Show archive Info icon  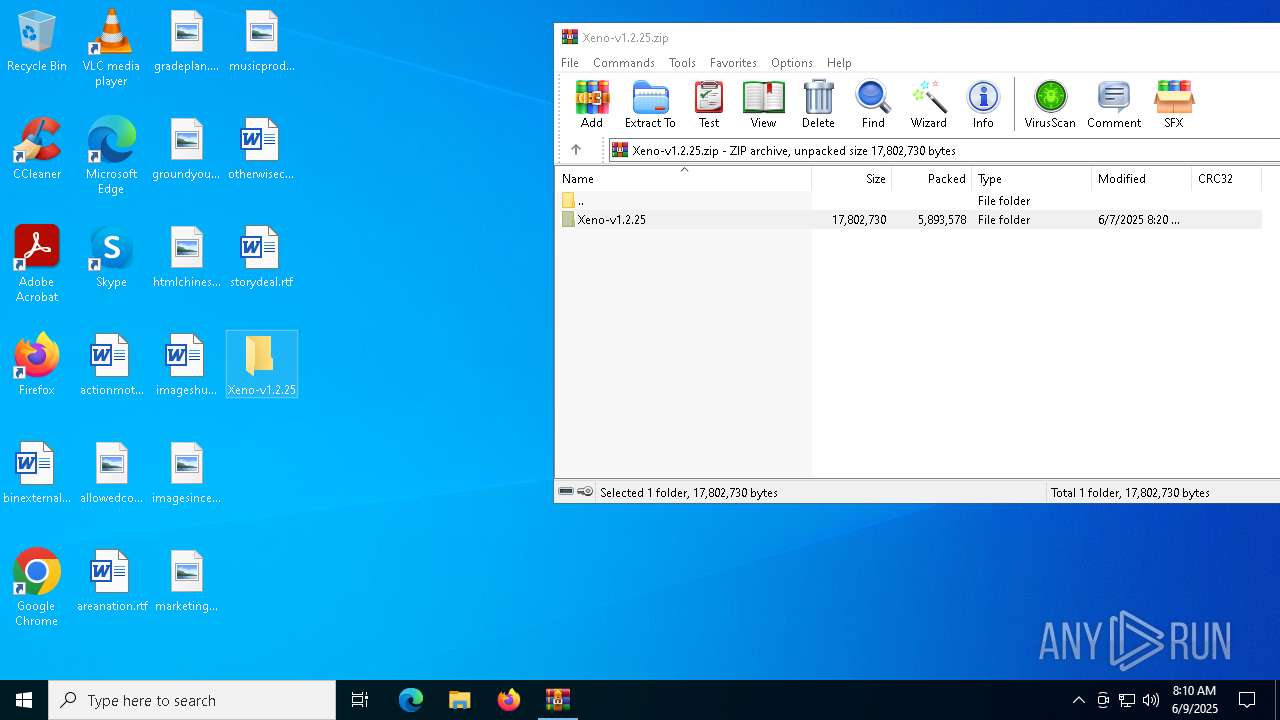(983, 104)
